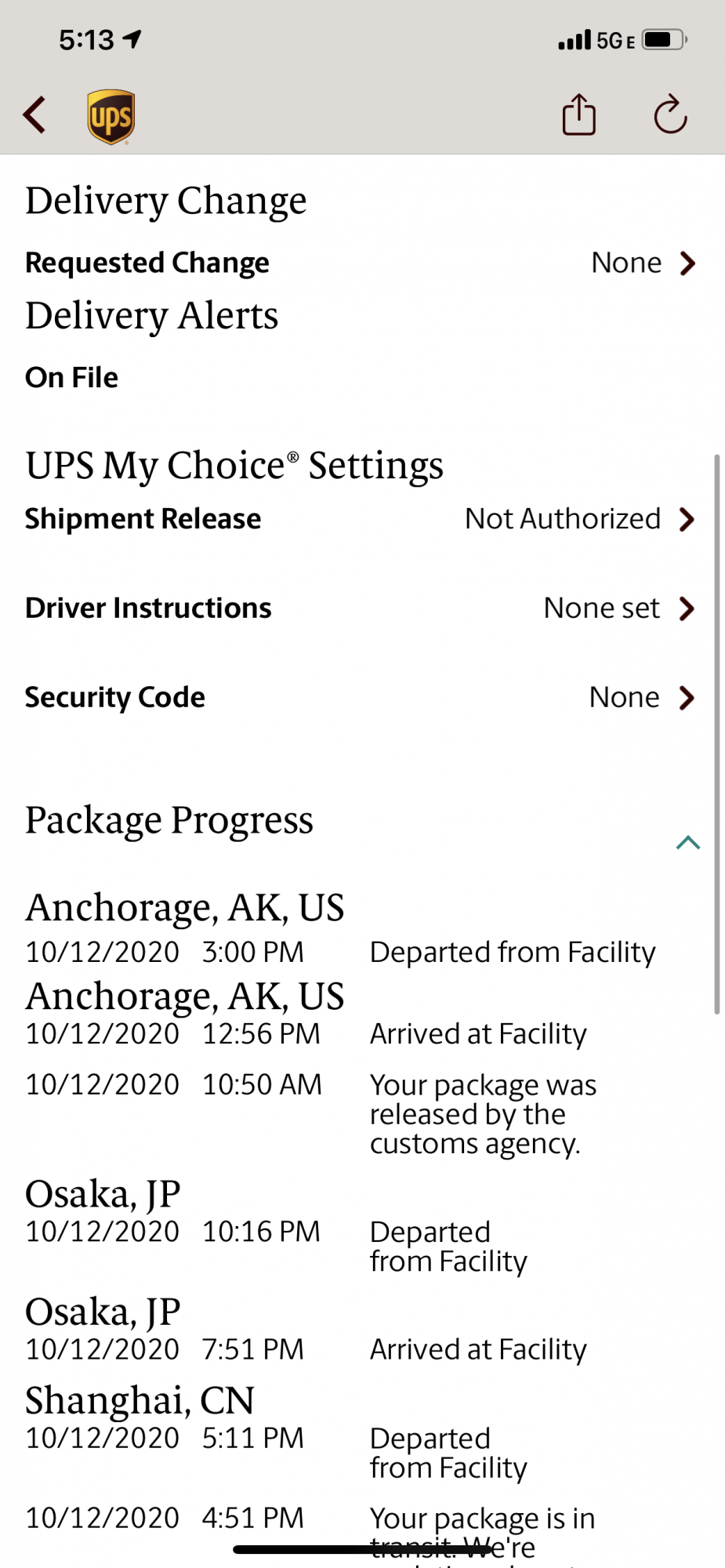Tap the refresh tracking icon
The height and width of the screenshot is (1568, 725).
[670, 115]
